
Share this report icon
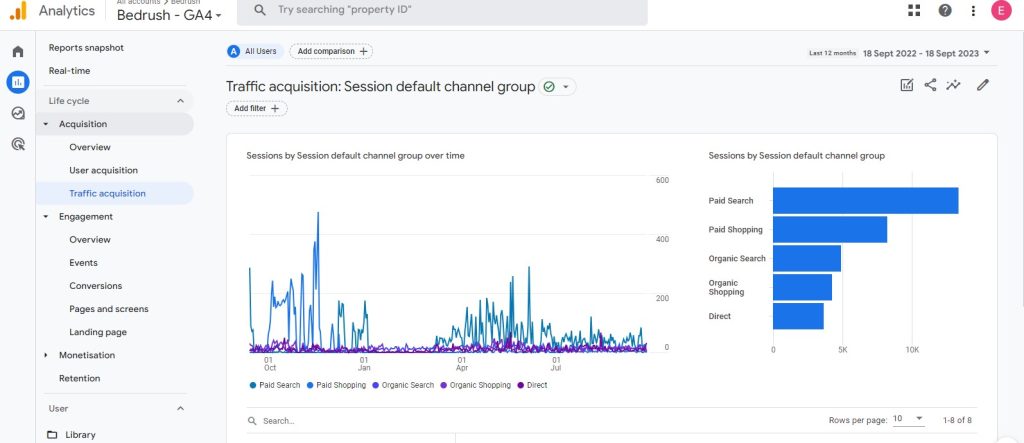tap(931, 85)
